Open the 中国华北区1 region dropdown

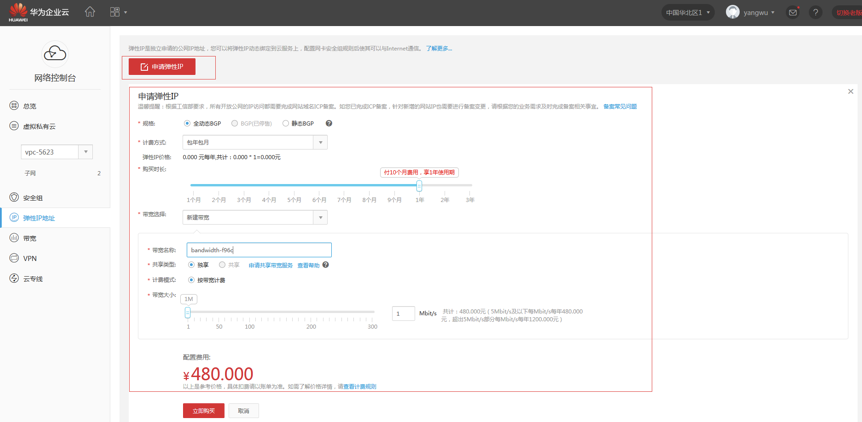688,13
